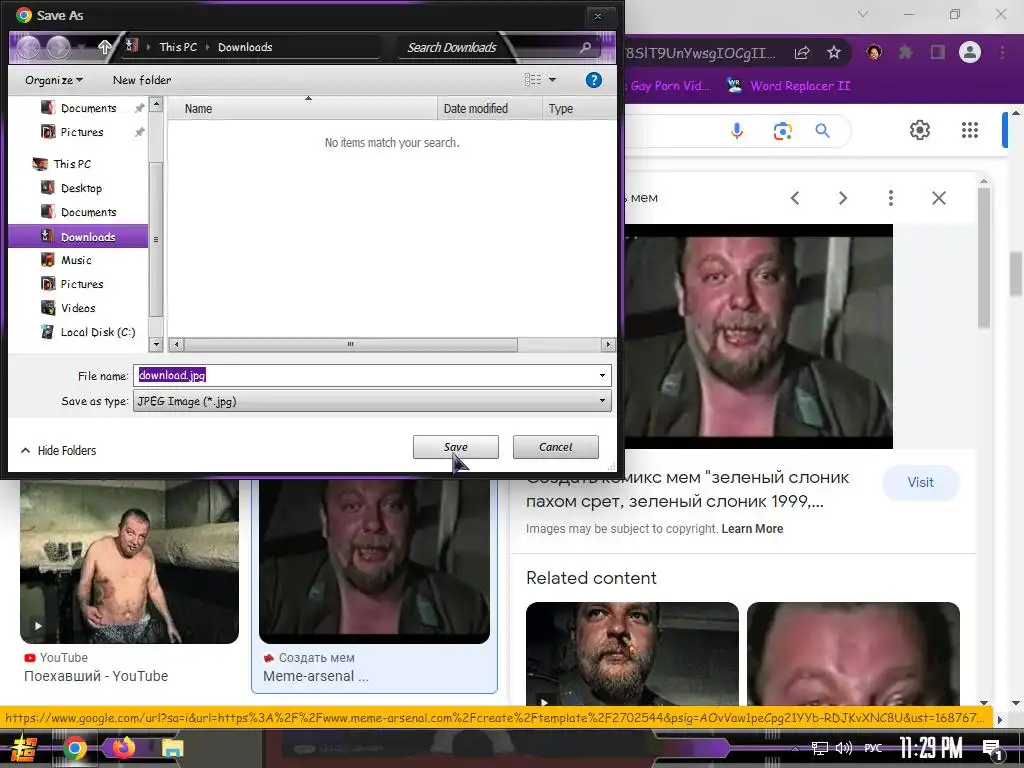Show next image in preview panel
Screen dimensions: 1024x768
pyautogui.click(x=842, y=198)
